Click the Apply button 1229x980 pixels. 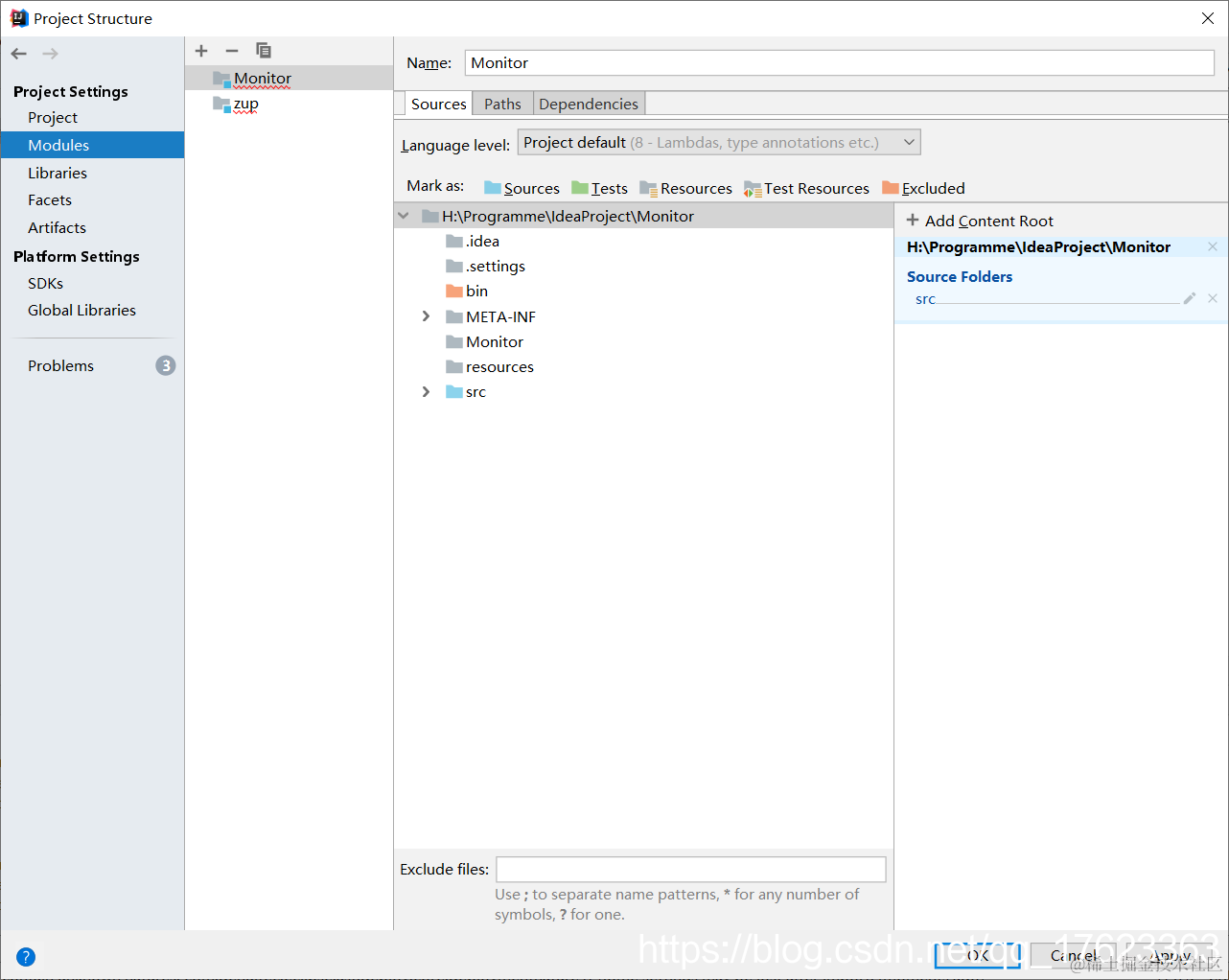1171,955
